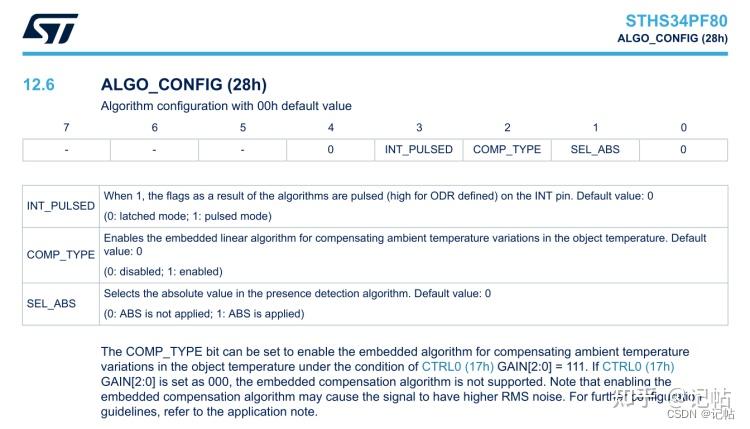Select the COMP_TYPE cell in the bit register table
Image resolution: width=750 pixels, height=429 pixels.
507,150
